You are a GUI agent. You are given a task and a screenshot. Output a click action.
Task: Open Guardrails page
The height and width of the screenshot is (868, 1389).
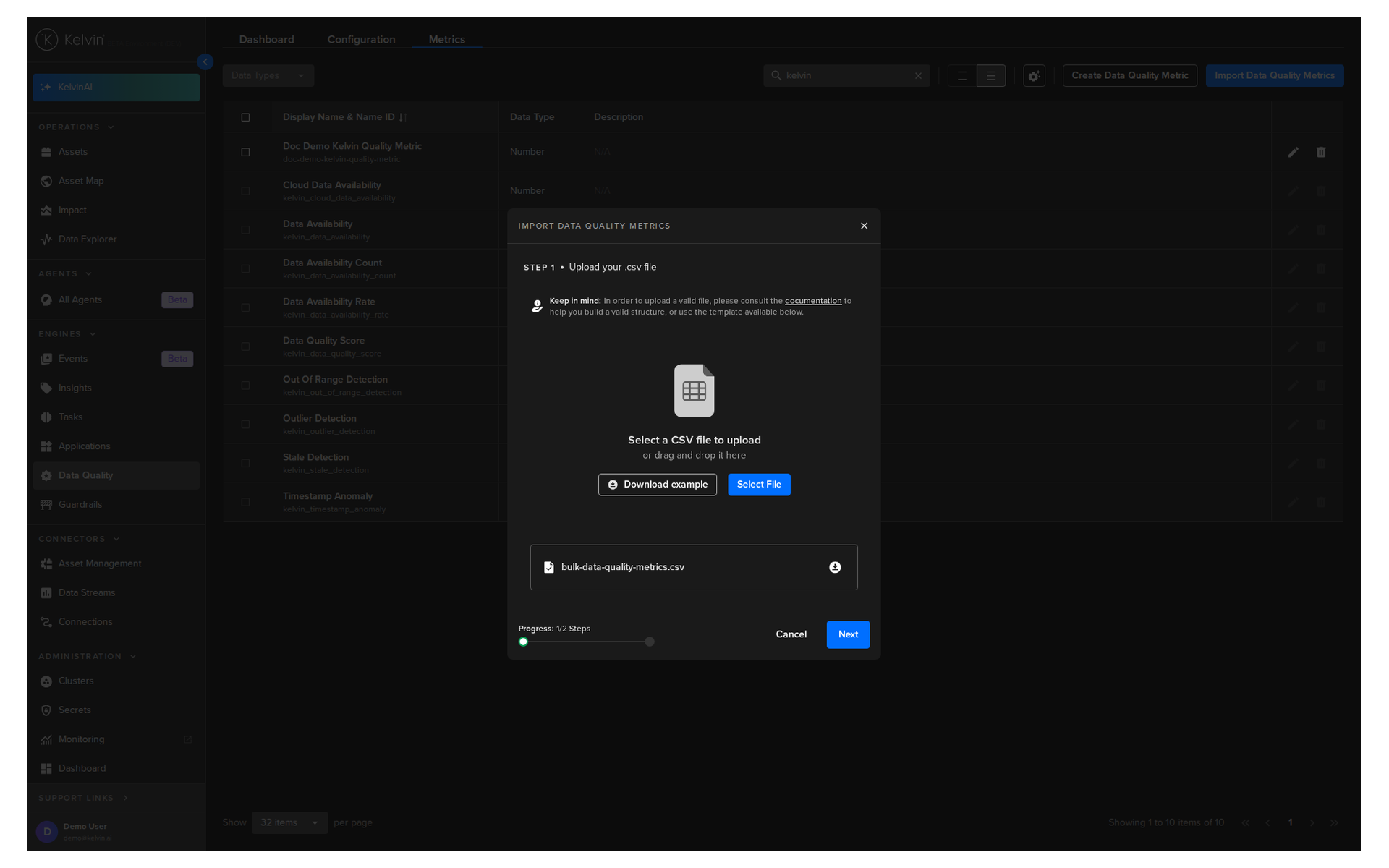click(x=116, y=505)
